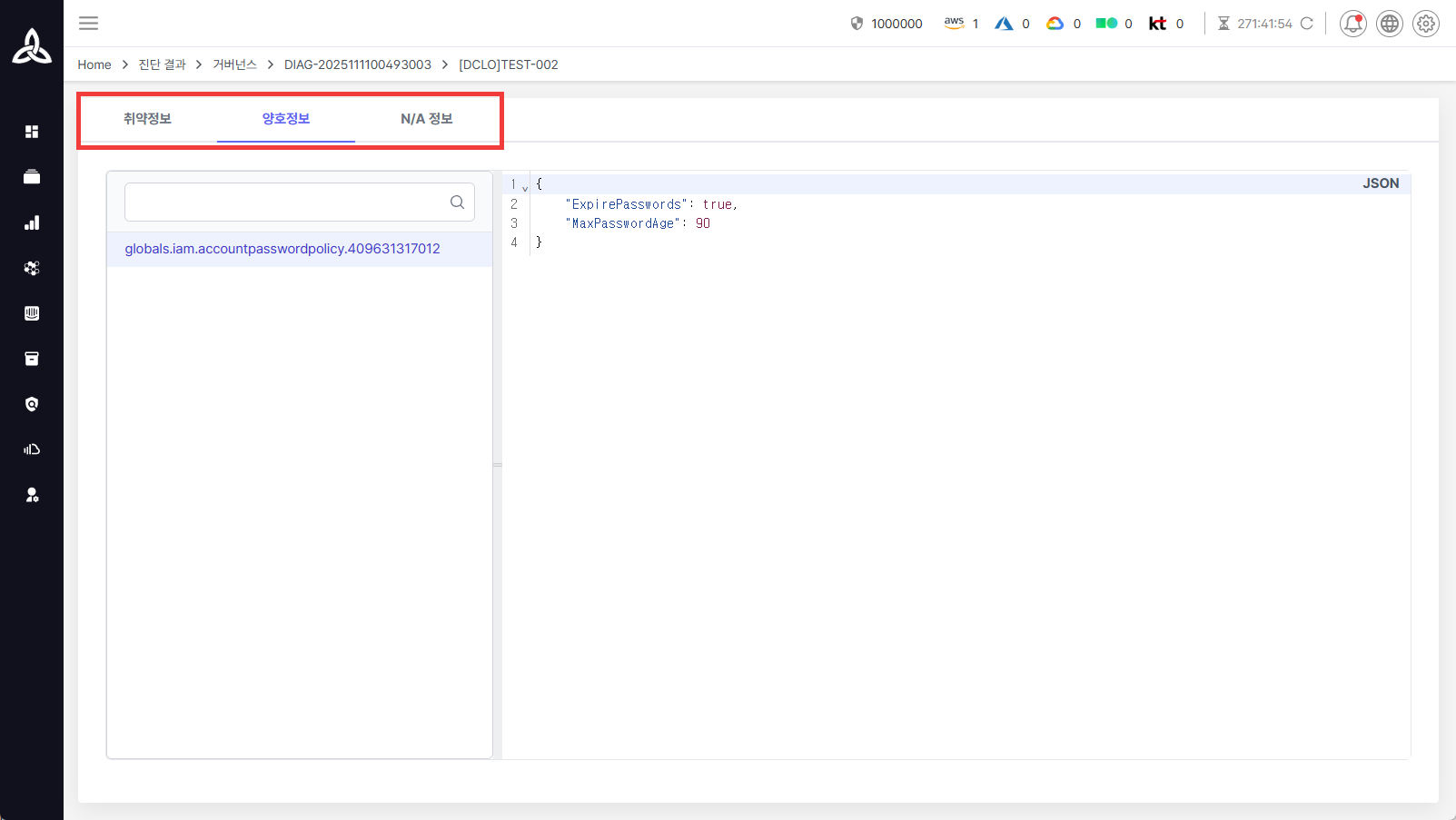Click the archive box icon in sidebar
Viewport: 1456px width, 820px height.
[x=32, y=359]
